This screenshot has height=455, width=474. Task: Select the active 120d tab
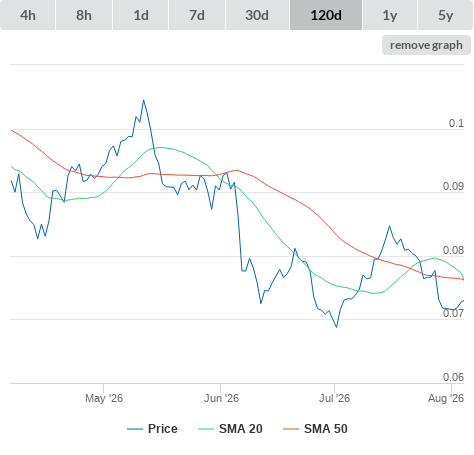(x=326, y=15)
